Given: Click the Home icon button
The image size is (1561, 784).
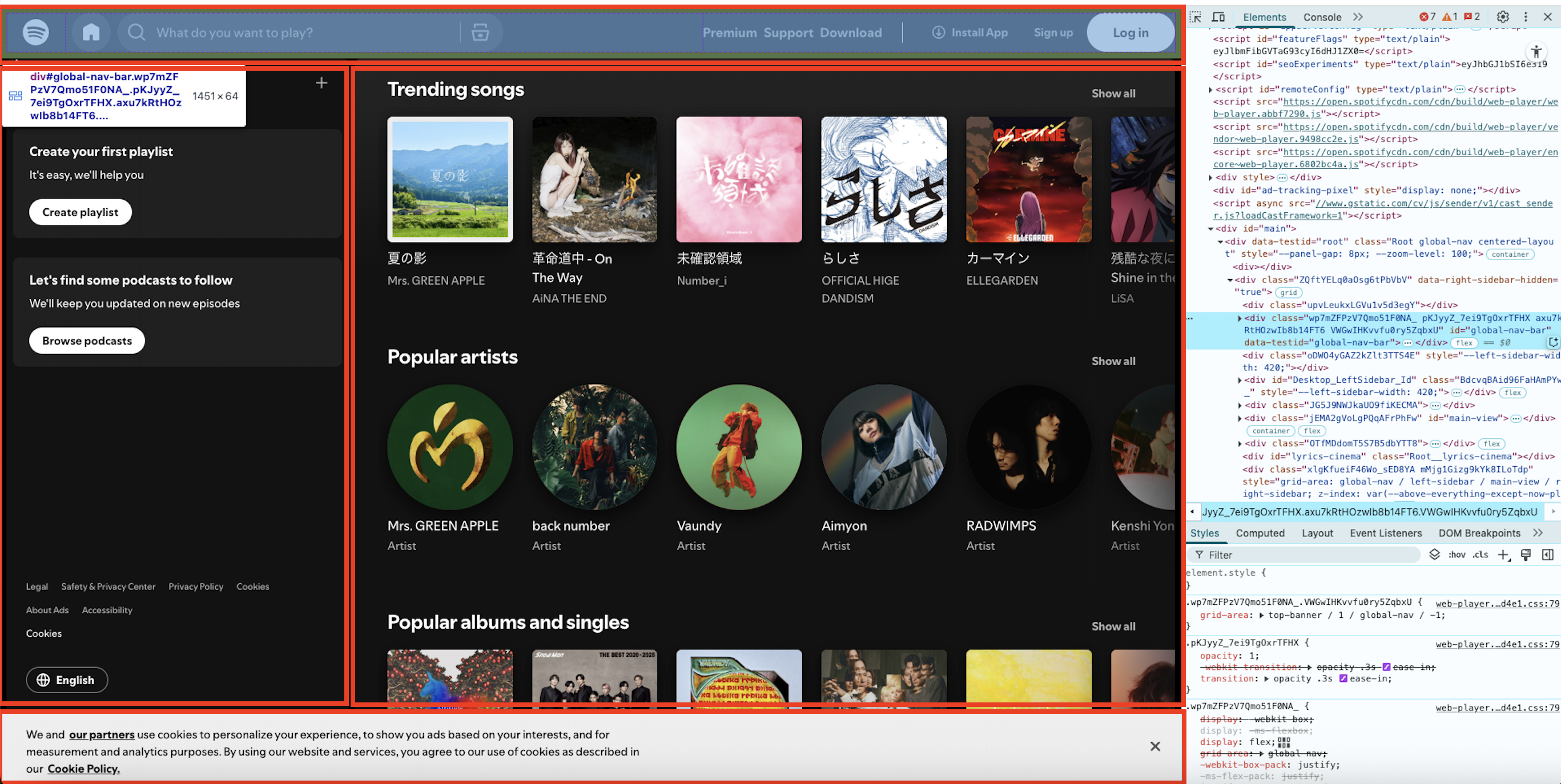Looking at the screenshot, I should (x=91, y=32).
